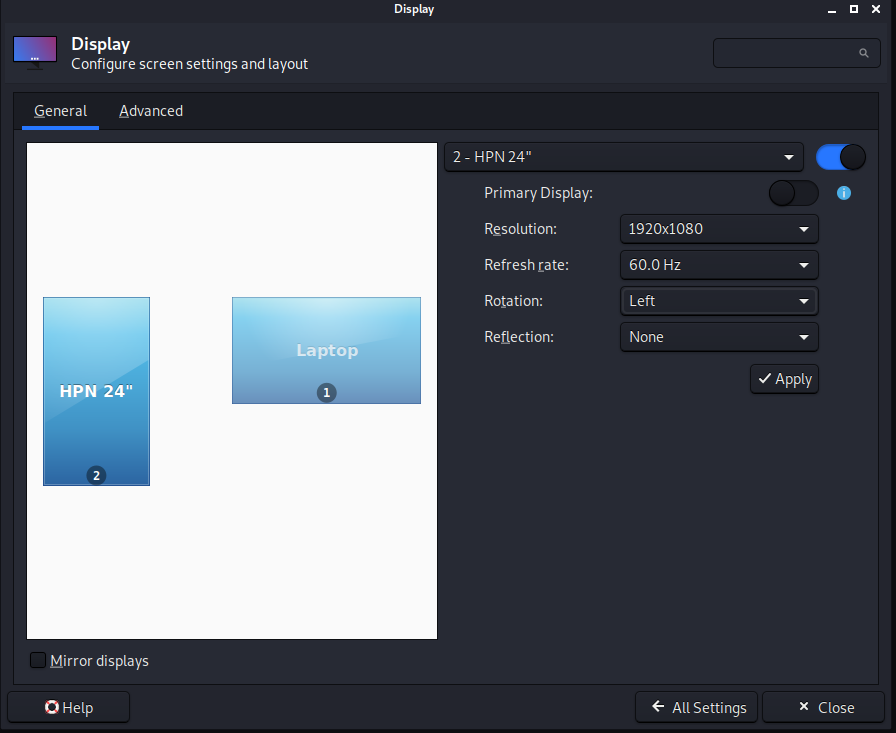The height and width of the screenshot is (733, 896).
Task: Select the General tab
Action: pos(60,111)
